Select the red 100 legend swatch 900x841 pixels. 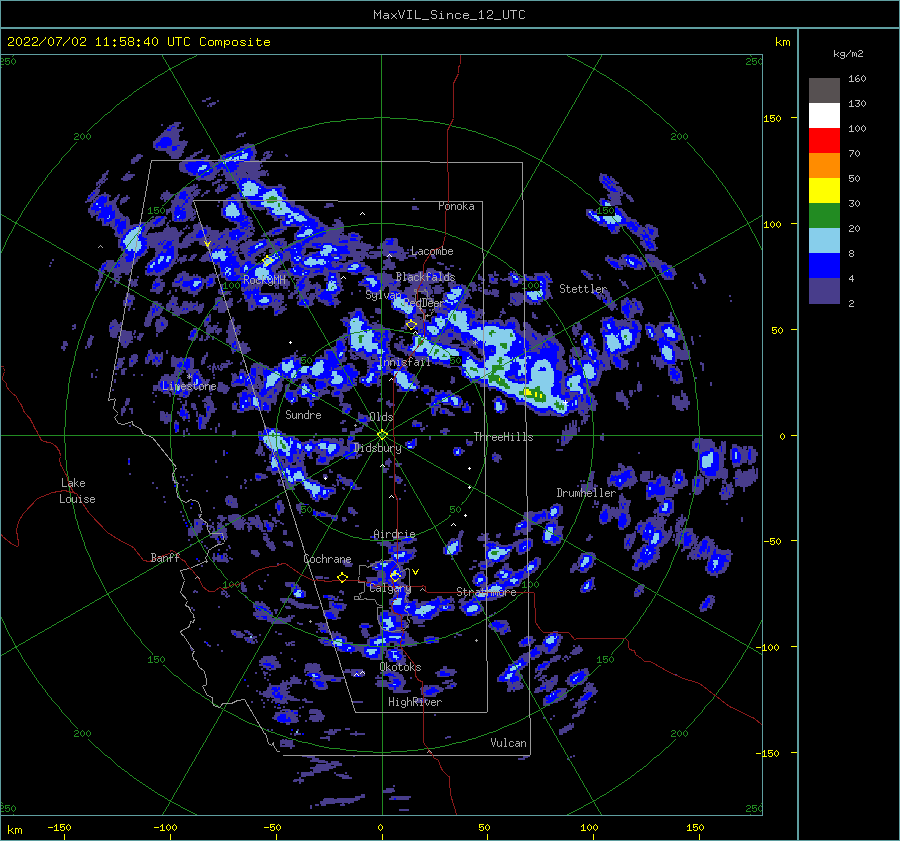tap(824, 141)
